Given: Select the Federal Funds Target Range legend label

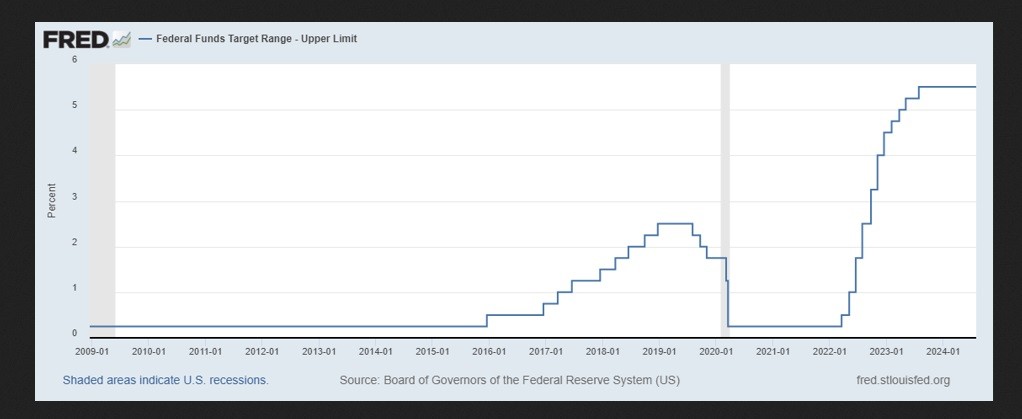Looking at the screenshot, I should (256, 39).
